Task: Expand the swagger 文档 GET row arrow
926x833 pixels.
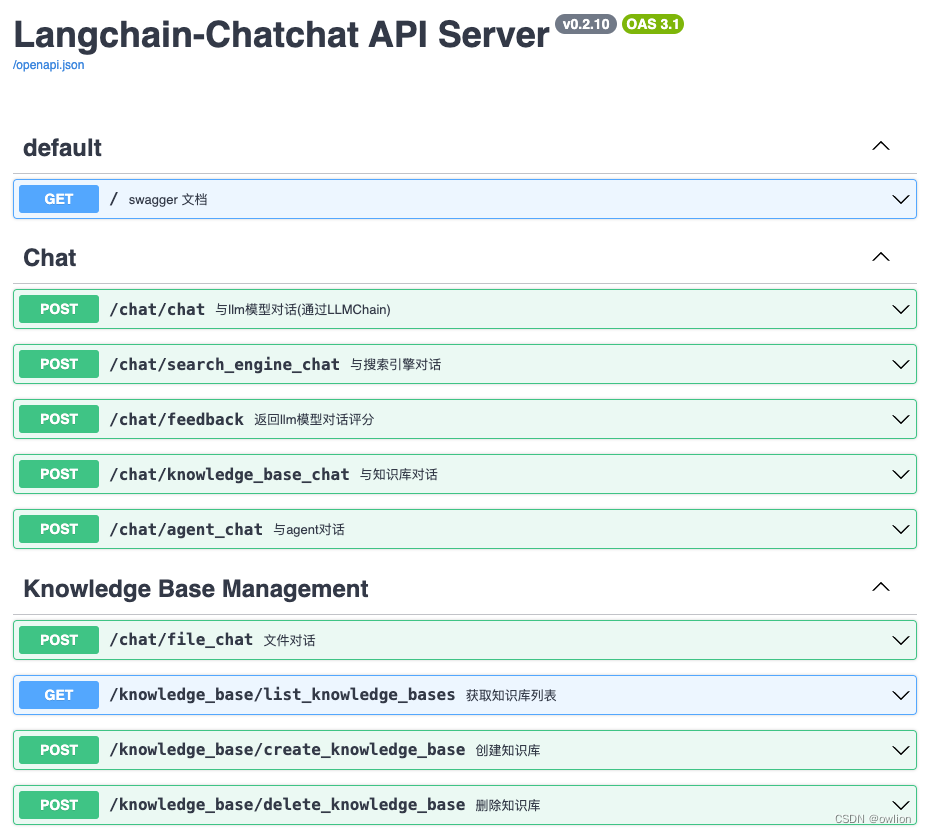Action: tap(901, 200)
